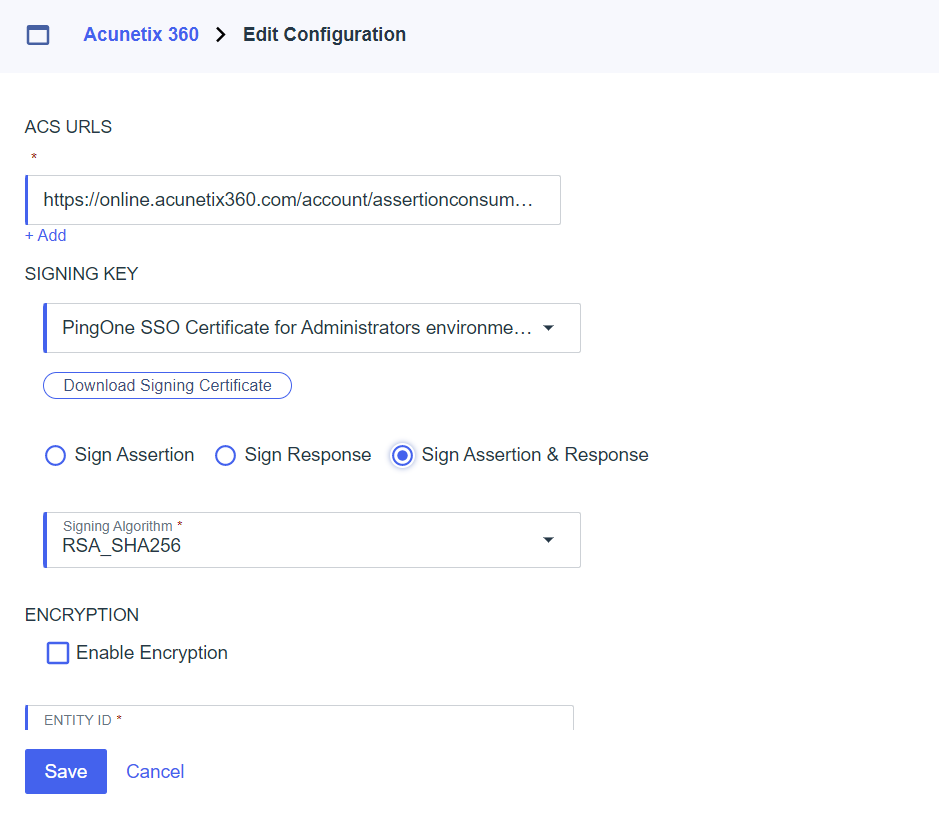This screenshot has height=815, width=939.
Task: Save the configuration
Action: 66,771
